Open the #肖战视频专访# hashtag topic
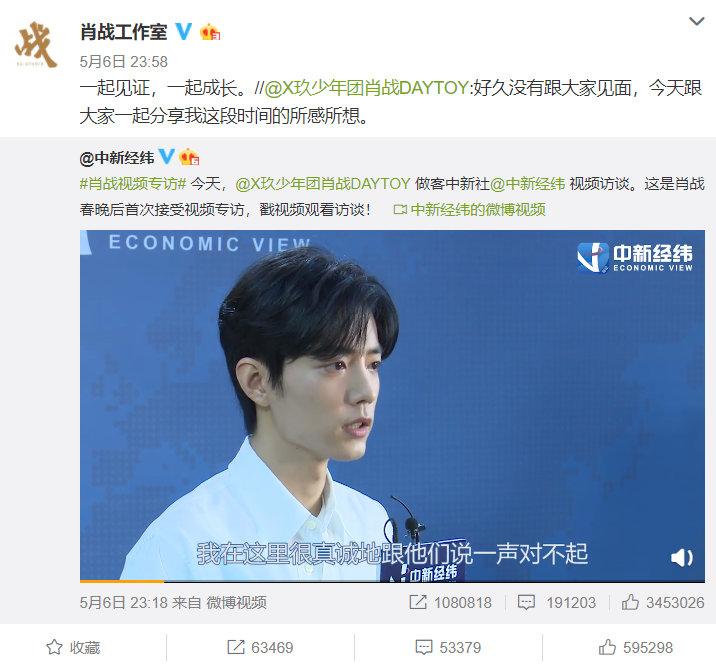This screenshot has height=664, width=716. [x=133, y=184]
